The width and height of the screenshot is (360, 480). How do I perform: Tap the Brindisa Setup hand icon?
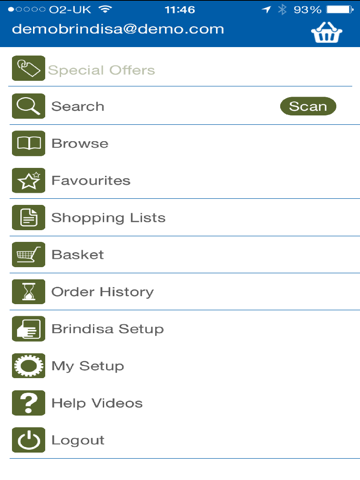(28, 329)
